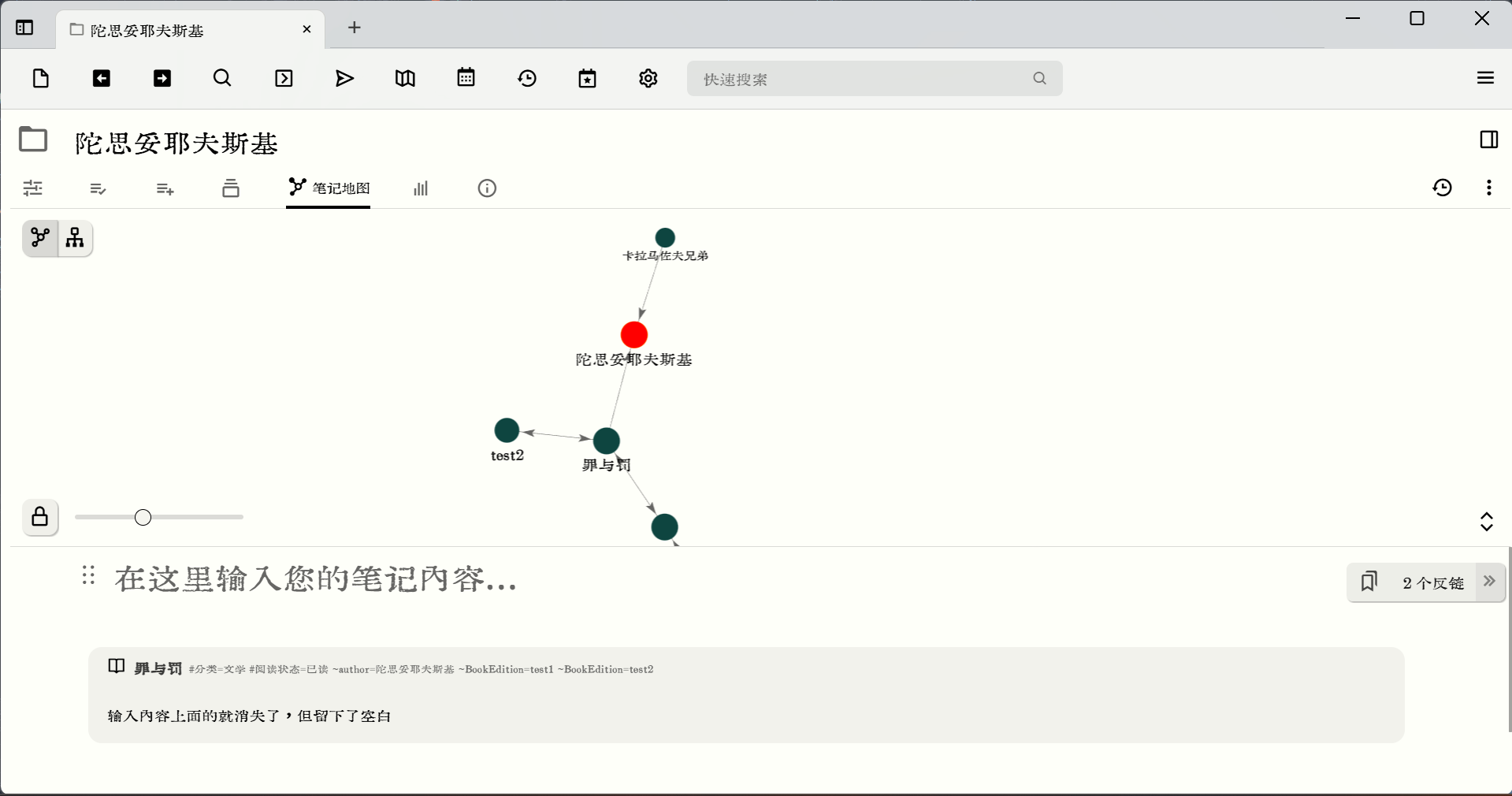Open the search notes magnifier icon

point(222,78)
